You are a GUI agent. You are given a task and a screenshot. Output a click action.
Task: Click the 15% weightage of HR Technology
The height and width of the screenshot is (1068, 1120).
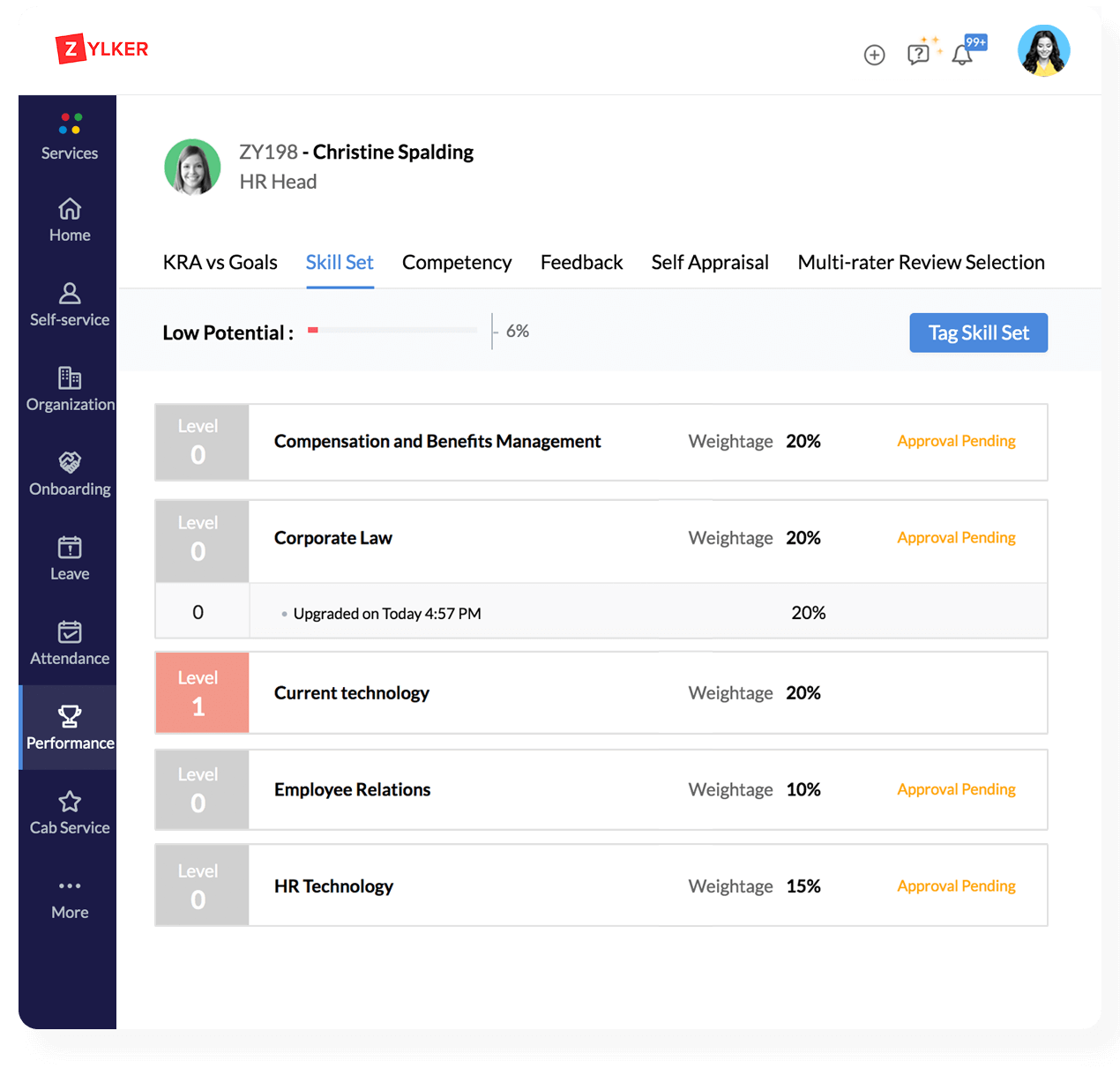(x=803, y=886)
